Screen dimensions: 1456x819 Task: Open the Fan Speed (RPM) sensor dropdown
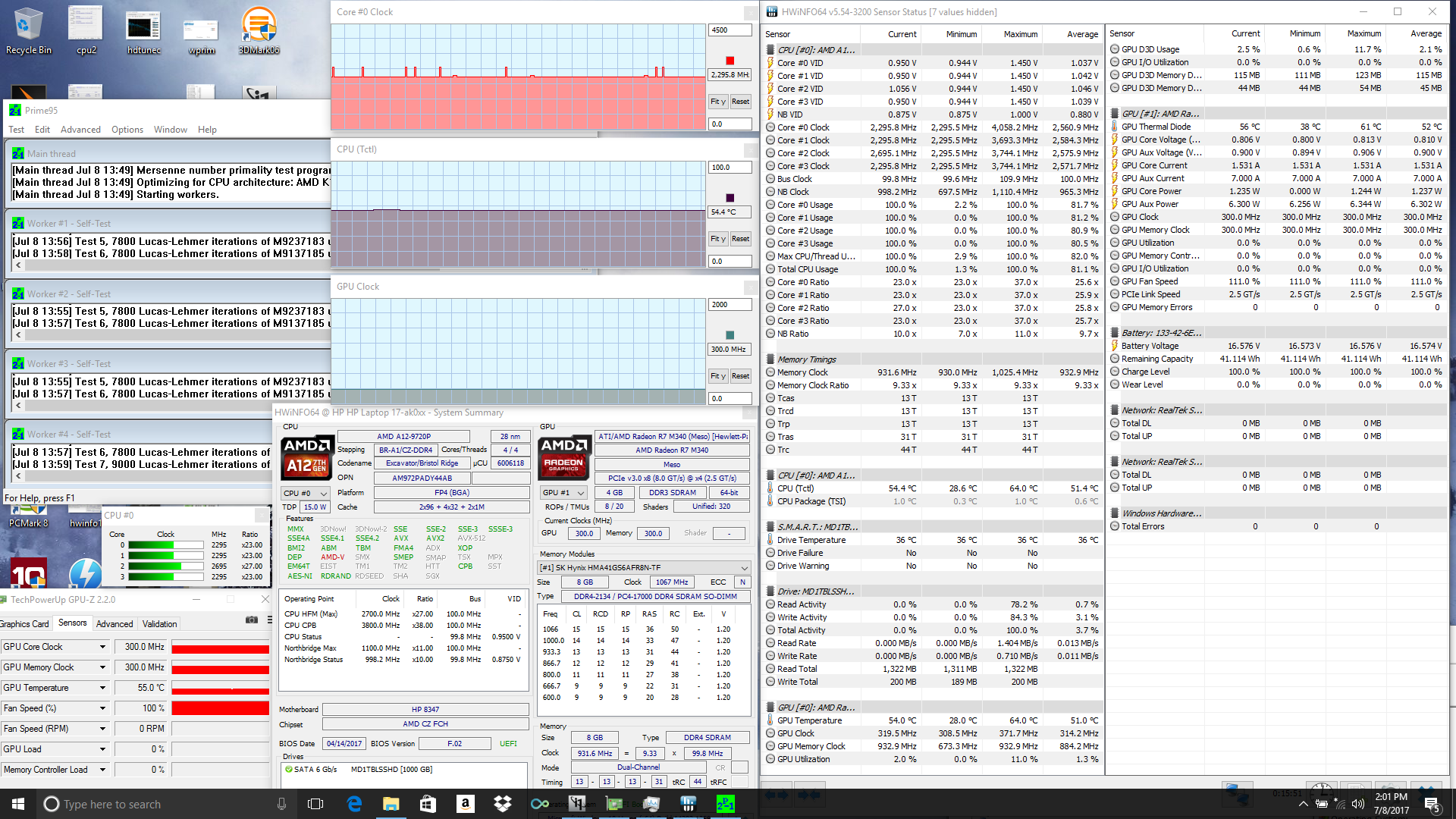102,729
